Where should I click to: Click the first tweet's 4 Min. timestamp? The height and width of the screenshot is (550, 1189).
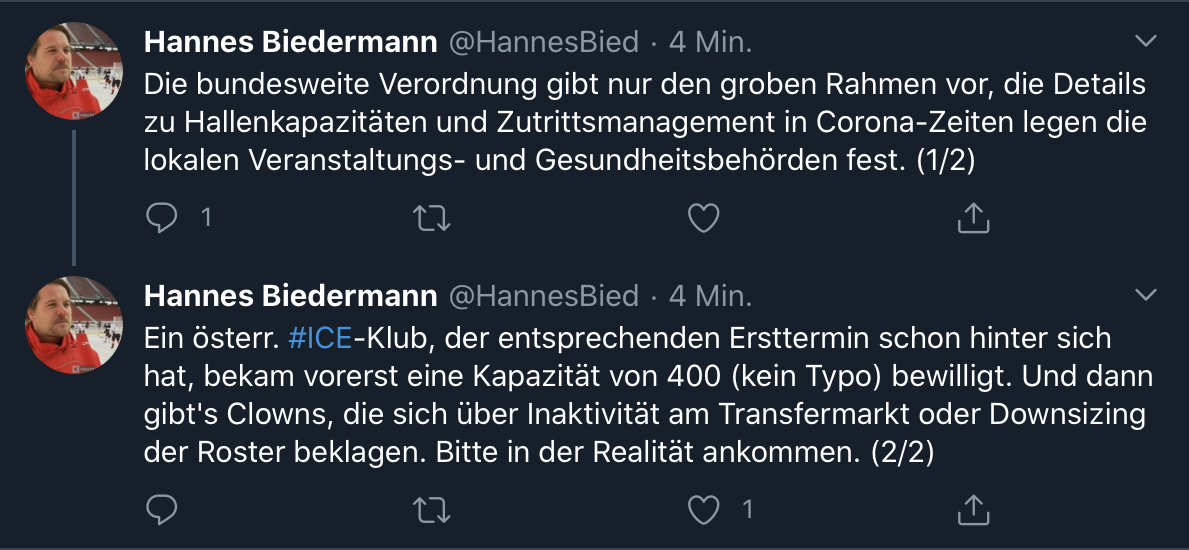tap(710, 42)
